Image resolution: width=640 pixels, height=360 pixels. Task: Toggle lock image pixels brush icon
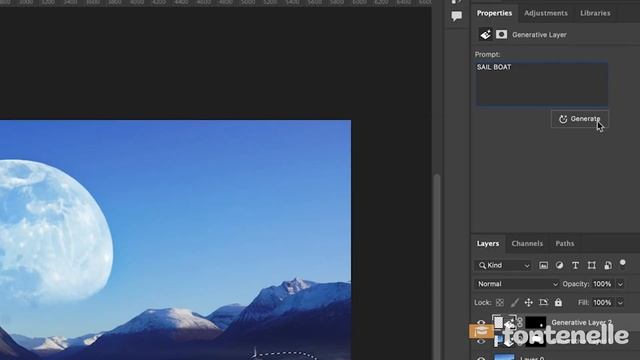coord(515,302)
